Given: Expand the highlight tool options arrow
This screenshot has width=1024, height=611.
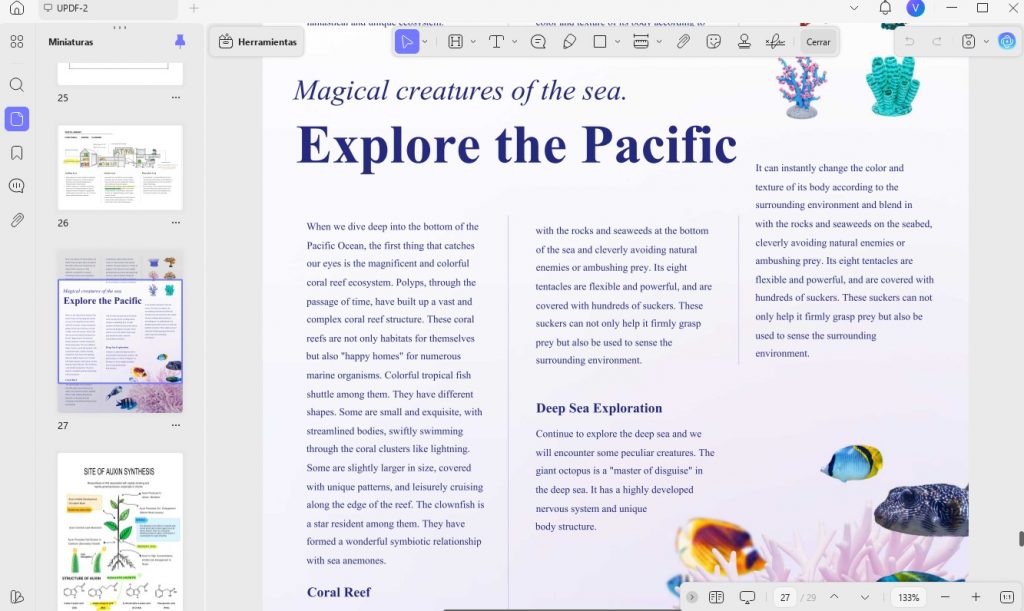Looking at the screenshot, I should pos(473,42).
